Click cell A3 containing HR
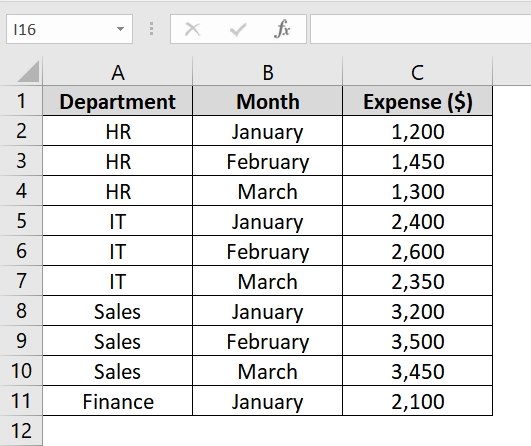This screenshot has width=531, height=446. (x=118, y=161)
